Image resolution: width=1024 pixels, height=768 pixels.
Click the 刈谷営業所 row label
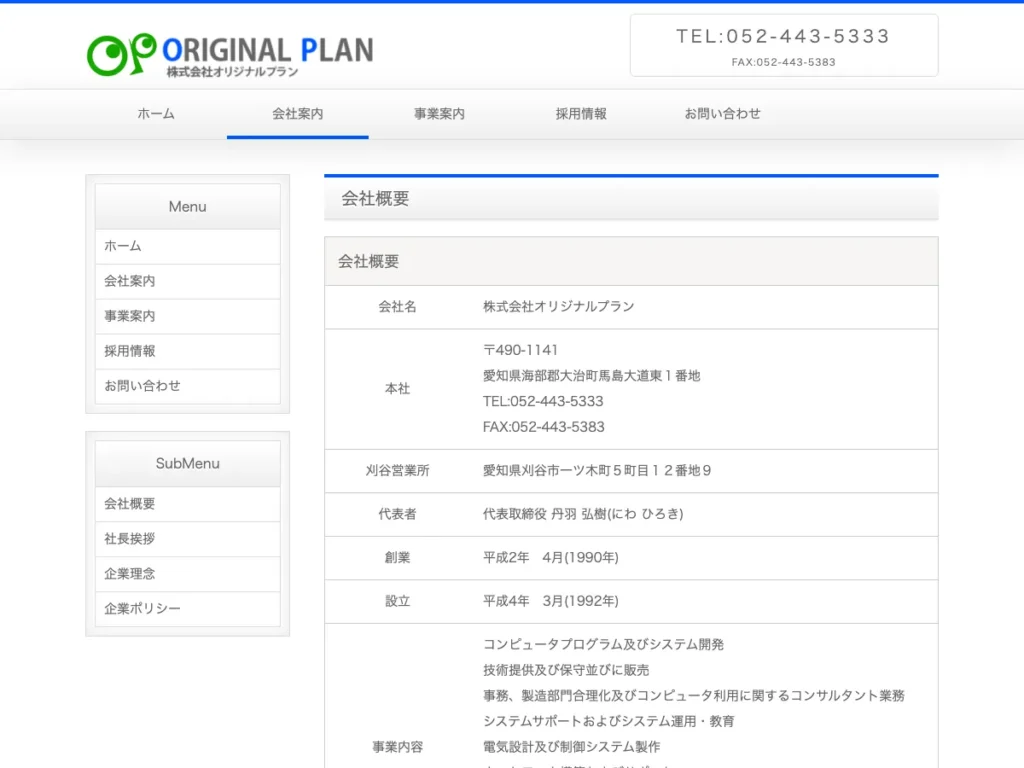pos(398,471)
